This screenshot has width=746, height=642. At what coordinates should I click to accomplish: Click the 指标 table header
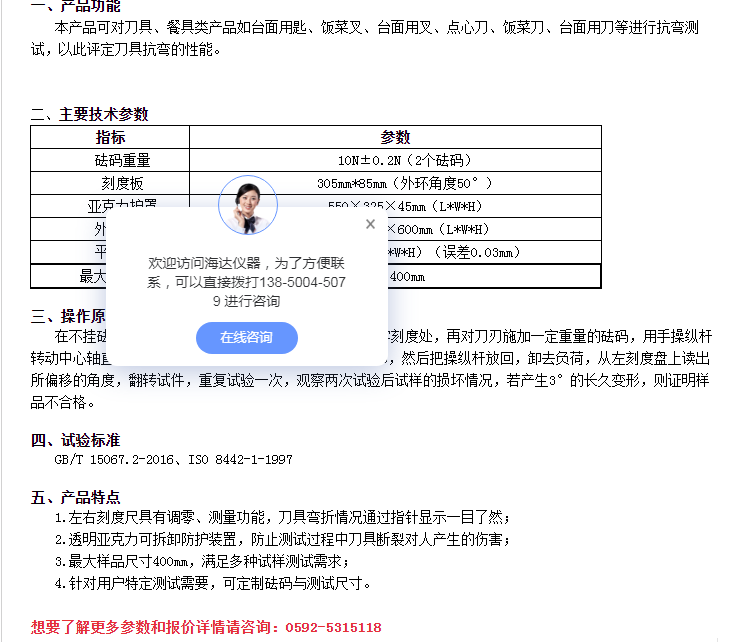110,137
